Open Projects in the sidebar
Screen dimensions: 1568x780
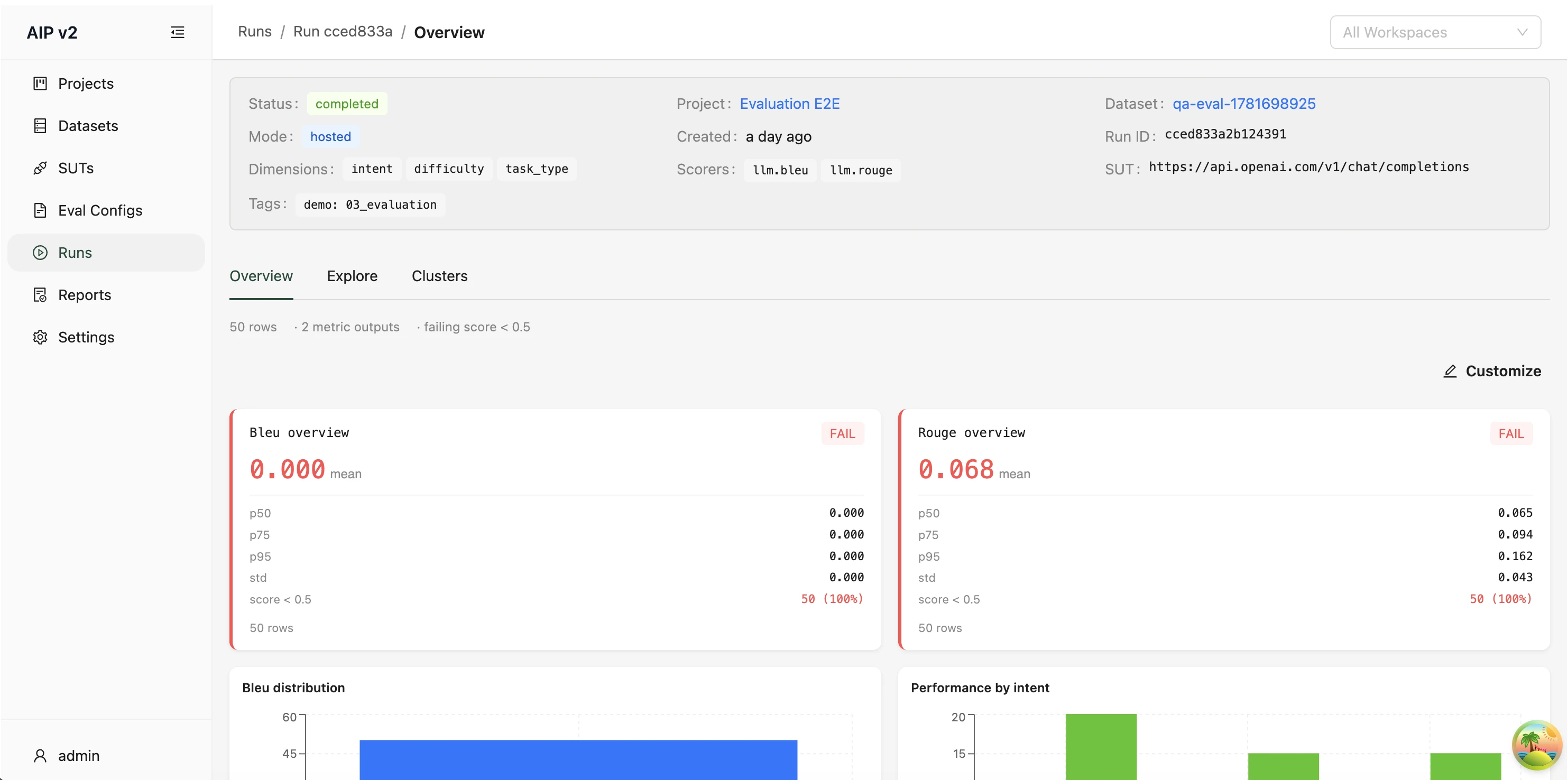coord(106,83)
